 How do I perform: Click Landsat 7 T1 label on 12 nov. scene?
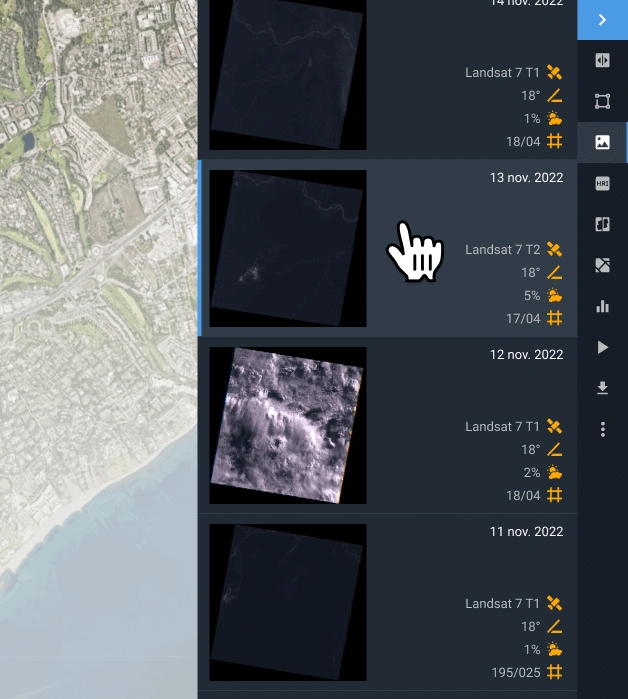tap(502, 426)
